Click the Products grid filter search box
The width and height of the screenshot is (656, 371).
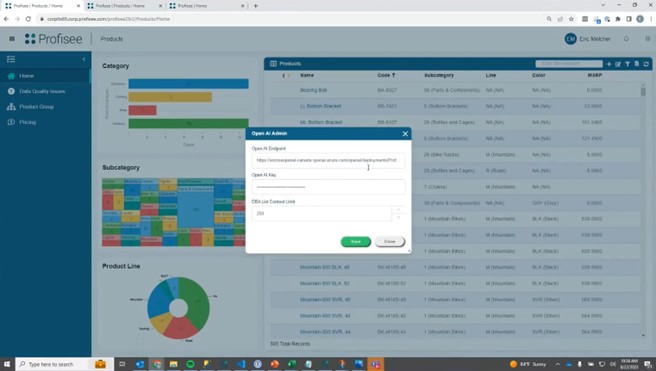[569, 64]
